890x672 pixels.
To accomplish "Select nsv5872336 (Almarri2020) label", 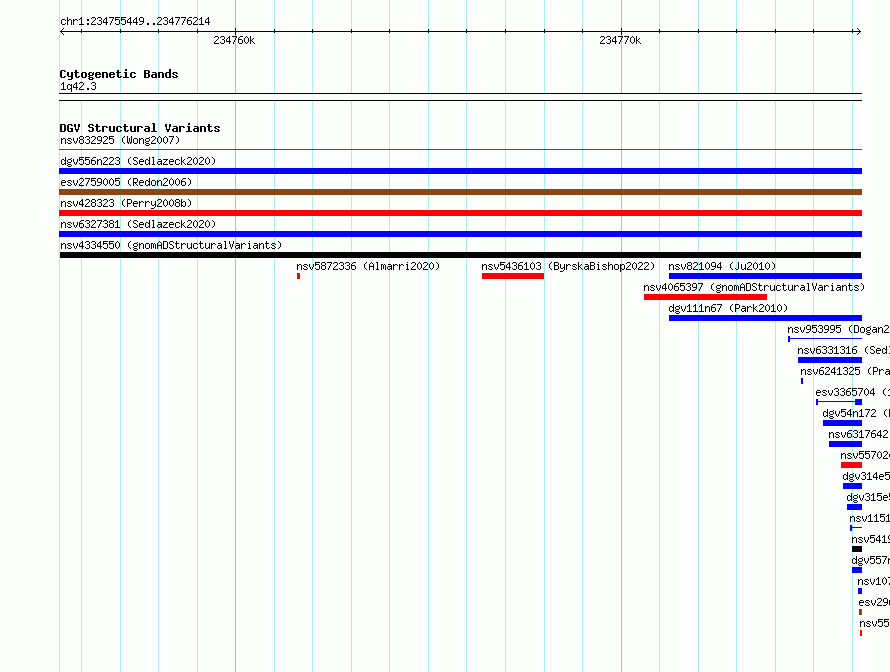I will tap(368, 266).
